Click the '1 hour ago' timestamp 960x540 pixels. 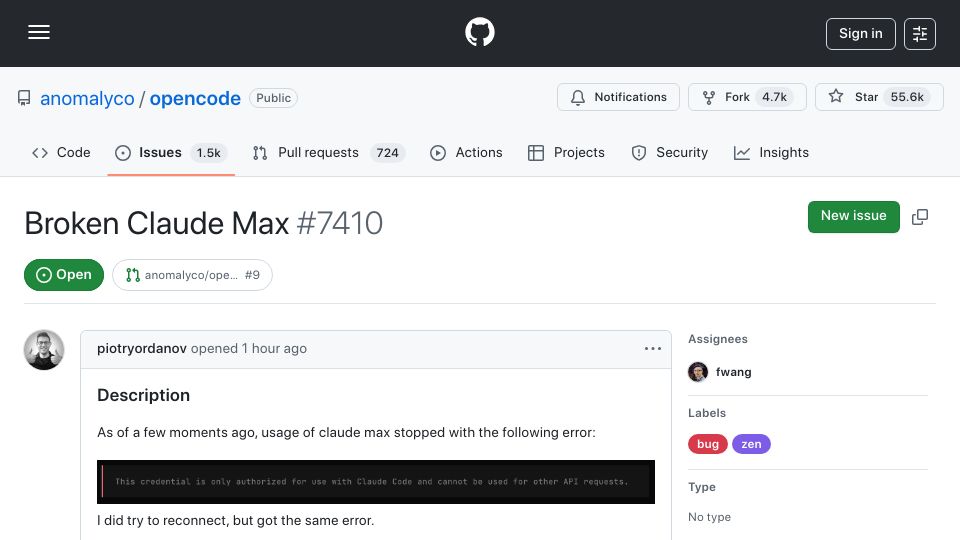(274, 348)
